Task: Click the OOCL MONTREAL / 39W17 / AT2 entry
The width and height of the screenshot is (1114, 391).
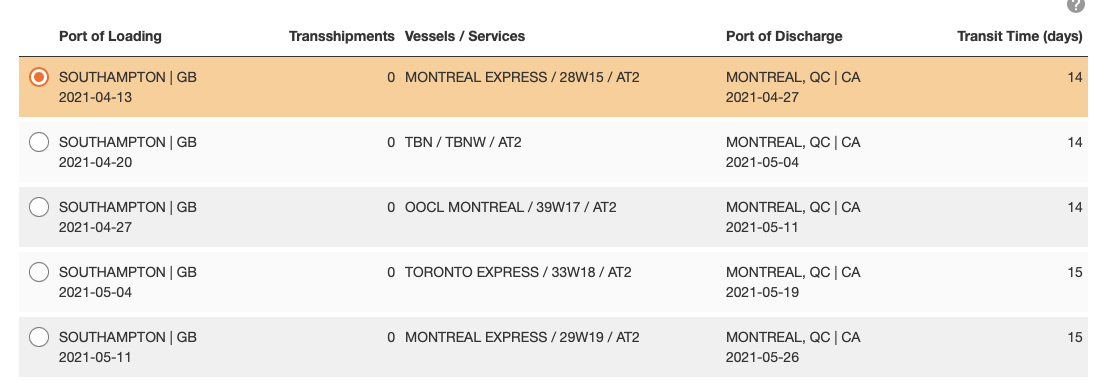Action: coord(511,207)
